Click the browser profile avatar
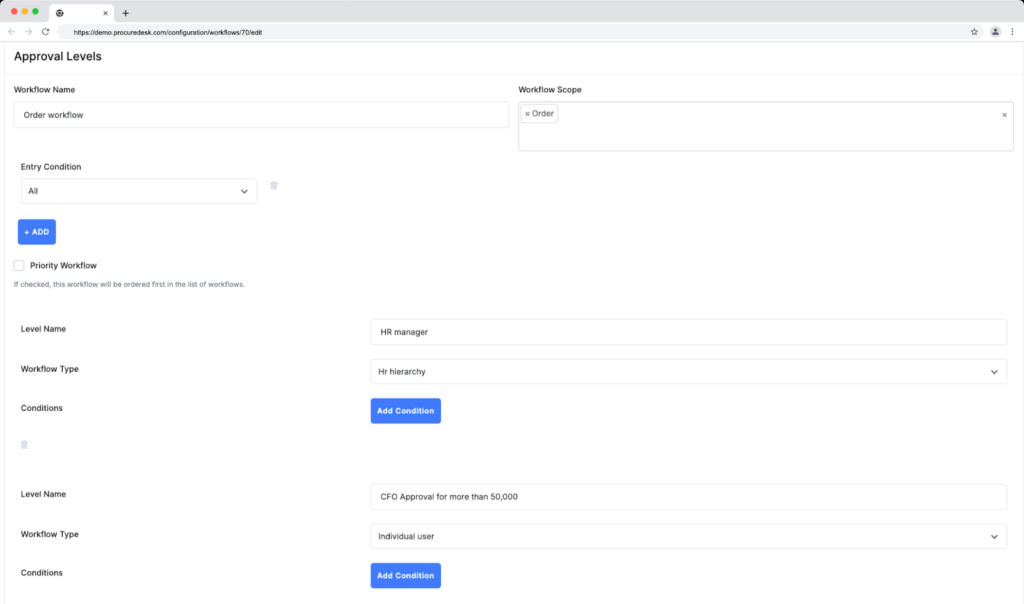1024x604 pixels. click(994, 32)
